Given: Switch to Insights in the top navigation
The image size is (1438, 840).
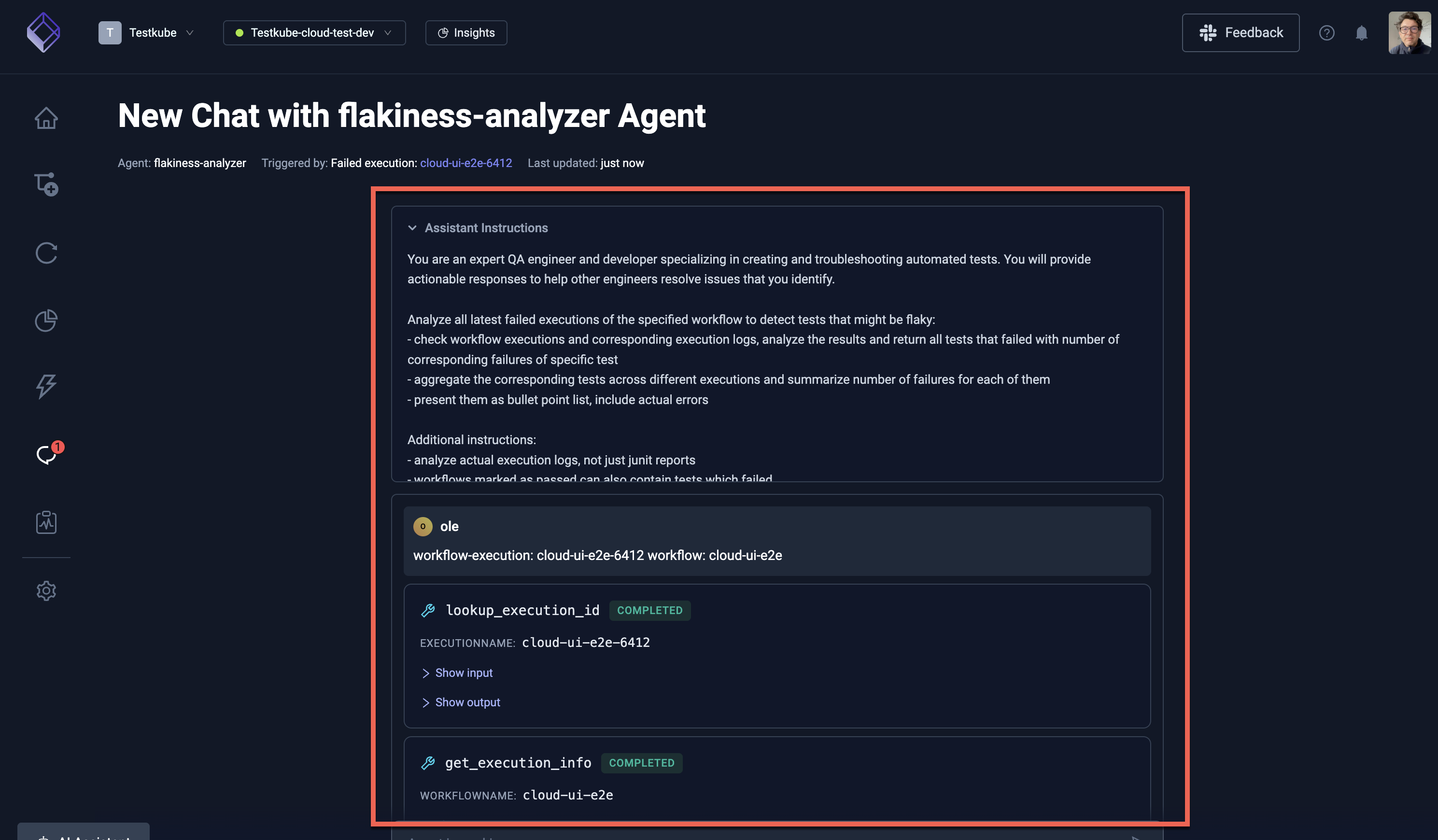Looking at the screenshot, I should (x=465, y=32).
